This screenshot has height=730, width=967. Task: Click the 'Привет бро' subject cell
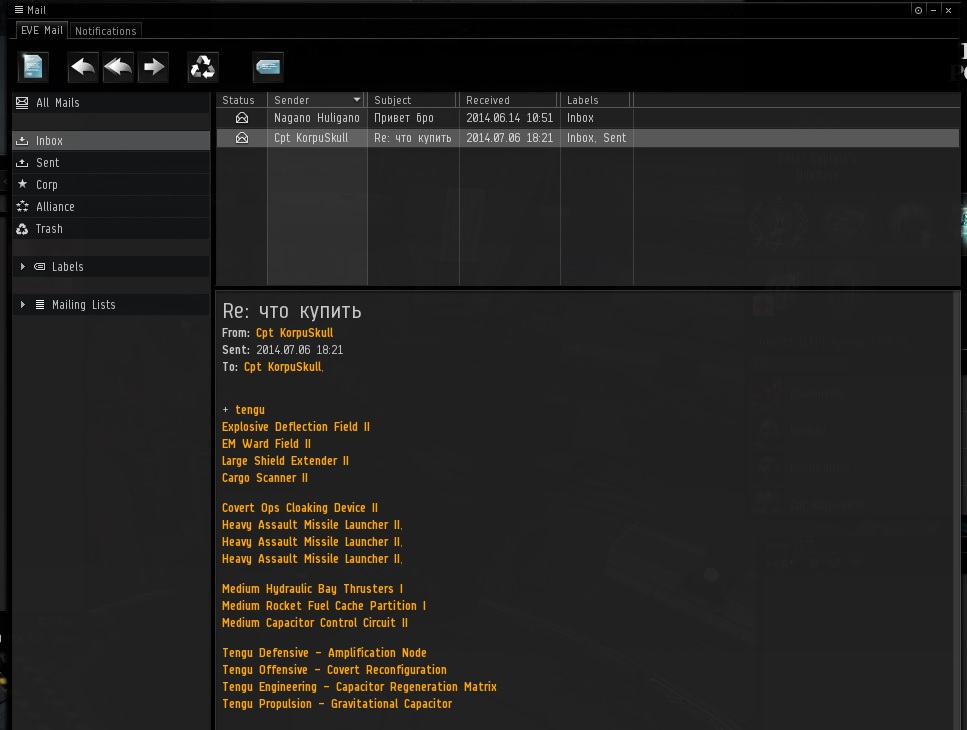coord(404,118)
